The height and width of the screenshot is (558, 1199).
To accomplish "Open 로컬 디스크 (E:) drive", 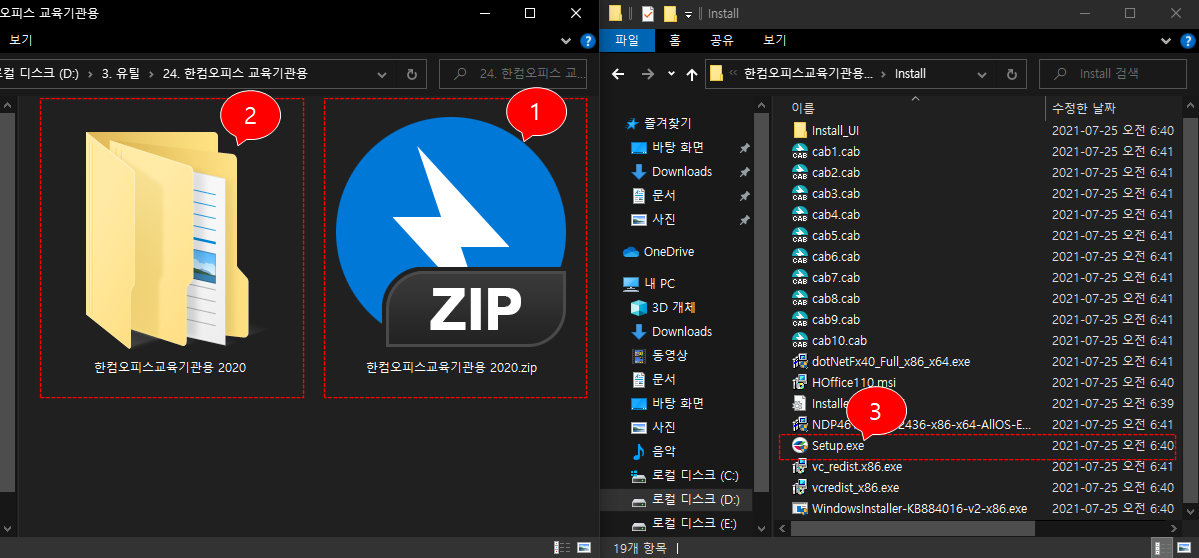I will 684,524.
